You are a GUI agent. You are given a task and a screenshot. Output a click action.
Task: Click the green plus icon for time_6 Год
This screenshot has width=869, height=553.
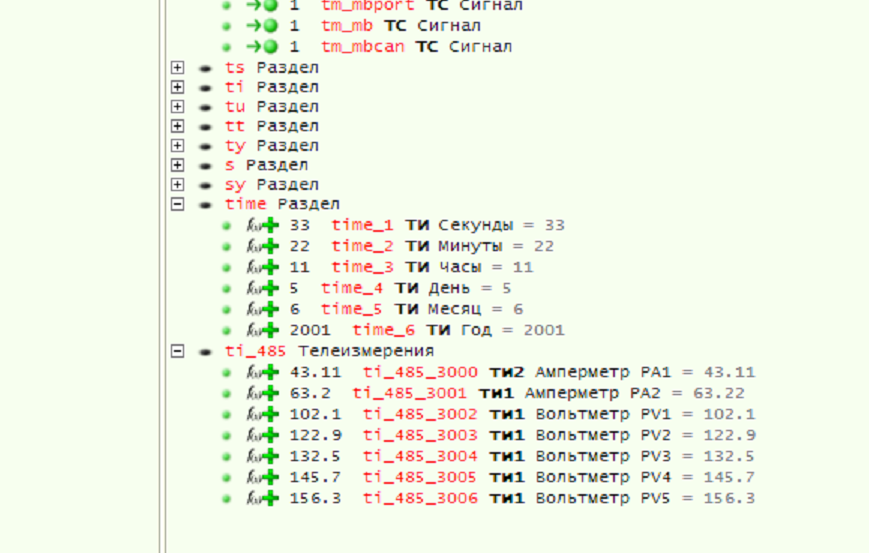[x=270, y=330]
